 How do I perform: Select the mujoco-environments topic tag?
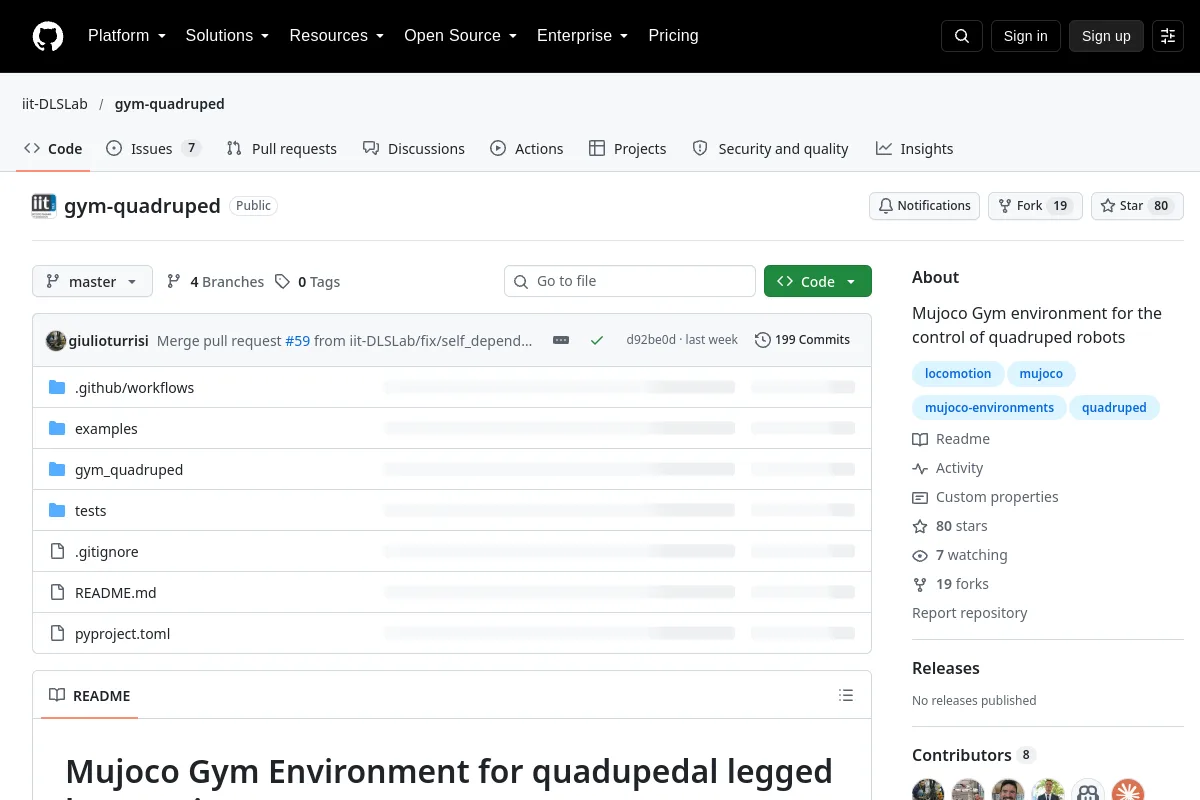coord(989,408)
